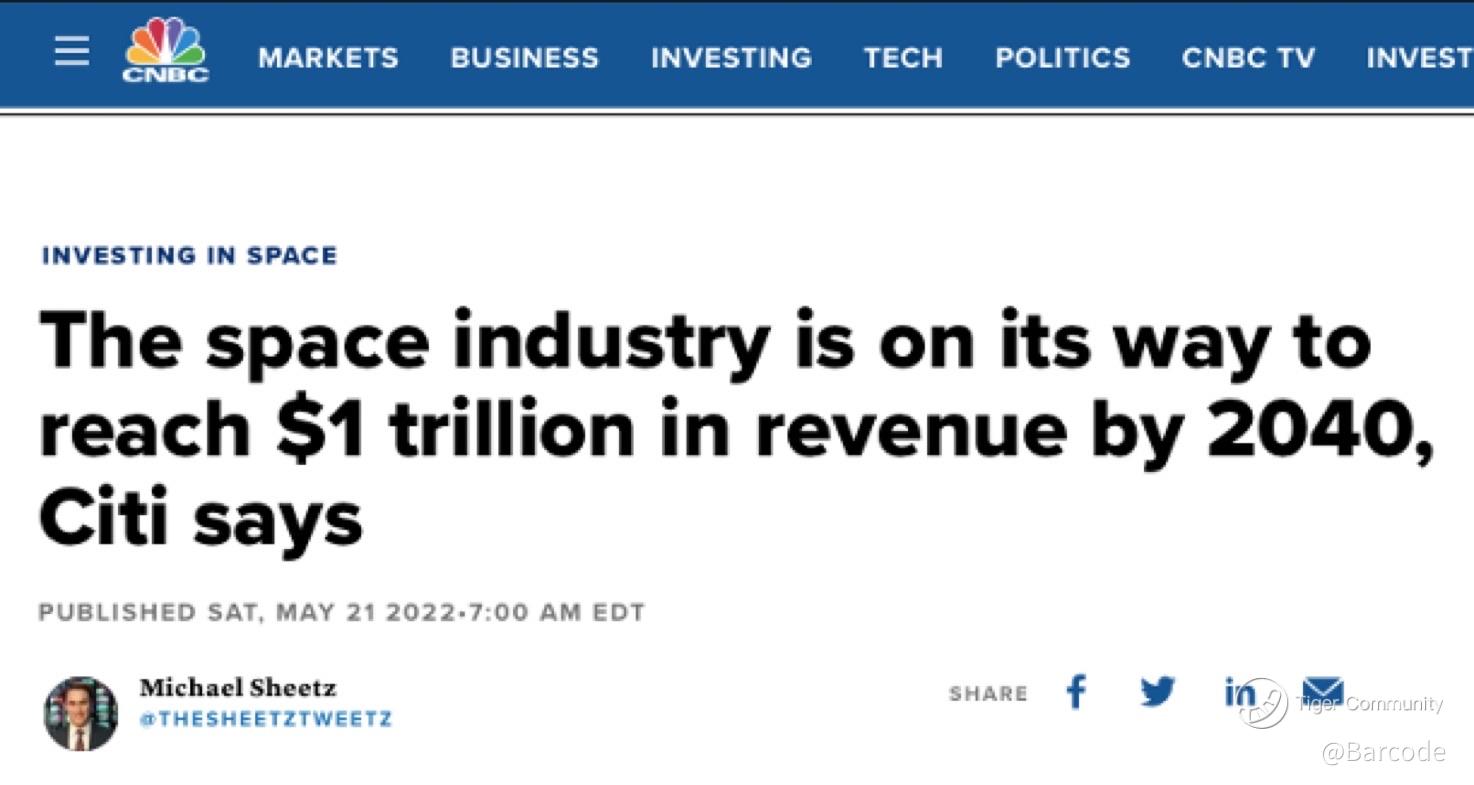
Task: Share article on Facebook
Action: (x=1075, y=691)
